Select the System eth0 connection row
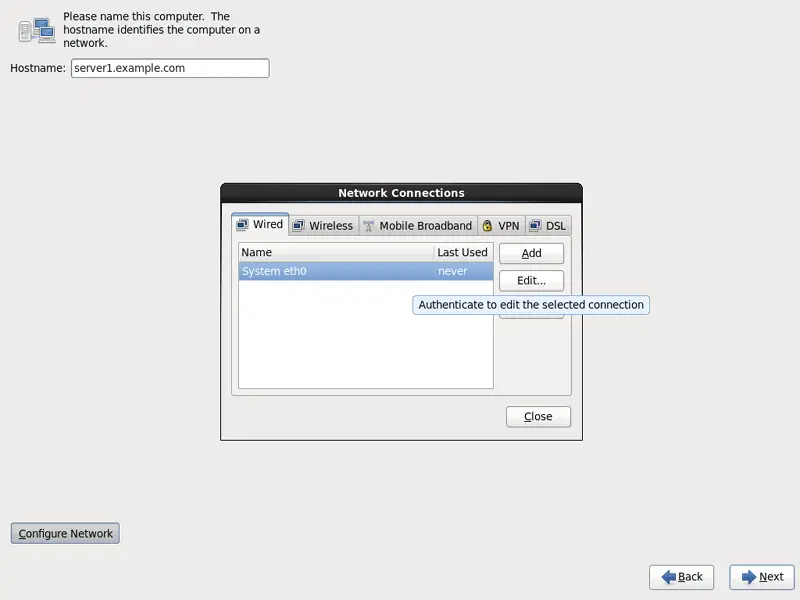The image size is (800, 600). (336, 271)
